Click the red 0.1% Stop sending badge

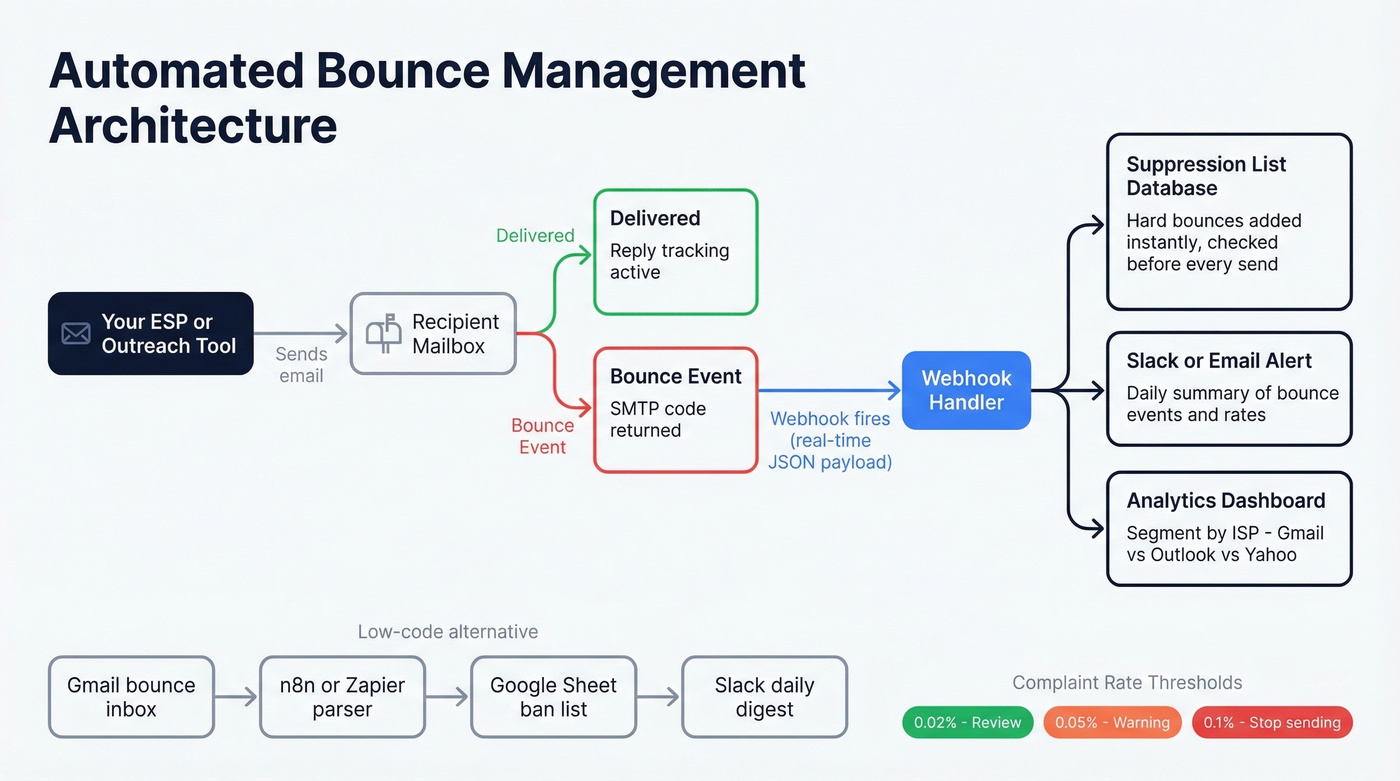pos(1271,721)
